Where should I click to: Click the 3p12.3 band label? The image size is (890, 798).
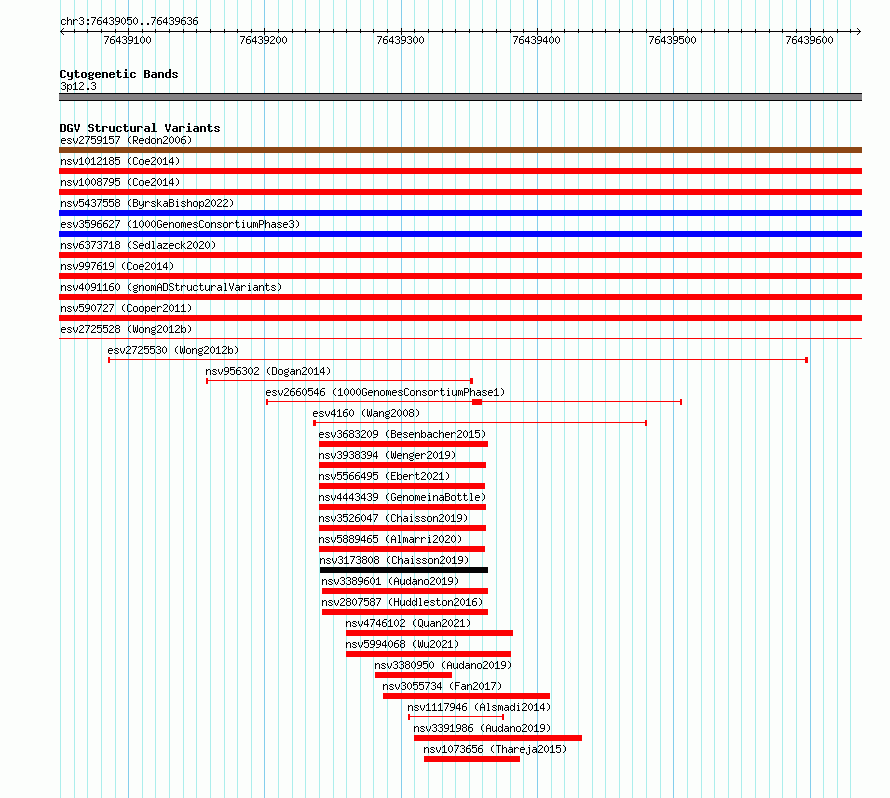click(78, 86)
